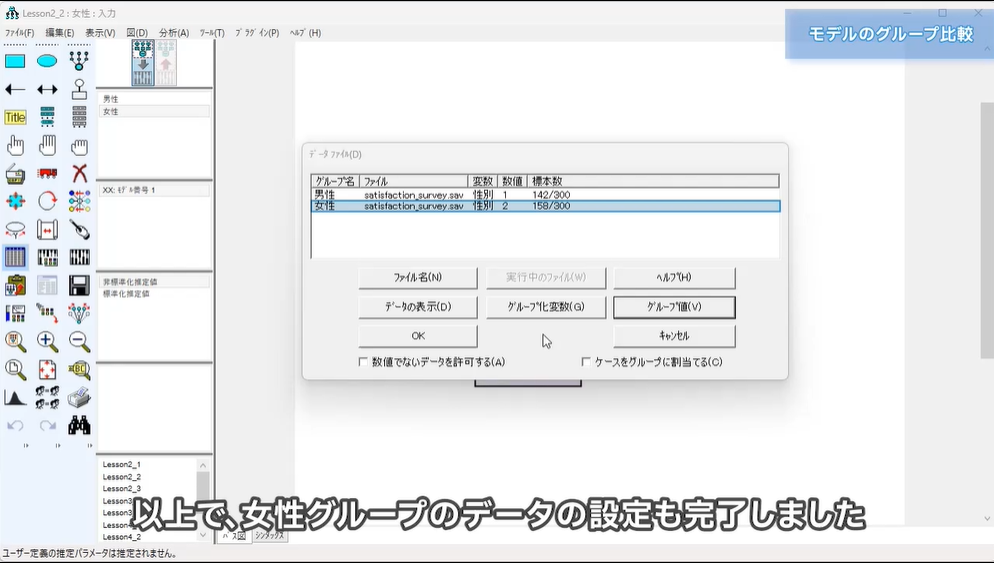
Task: Click the view output path diagram icon
Action: (166, 63)
